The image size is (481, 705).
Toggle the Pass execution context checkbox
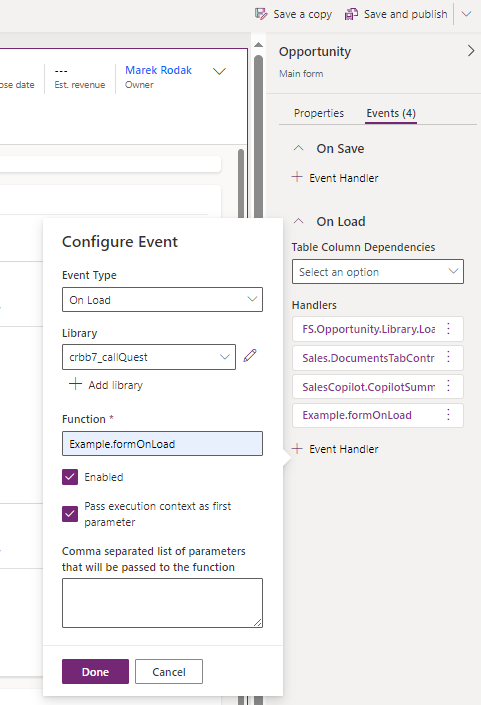click(x=70, y=514)
